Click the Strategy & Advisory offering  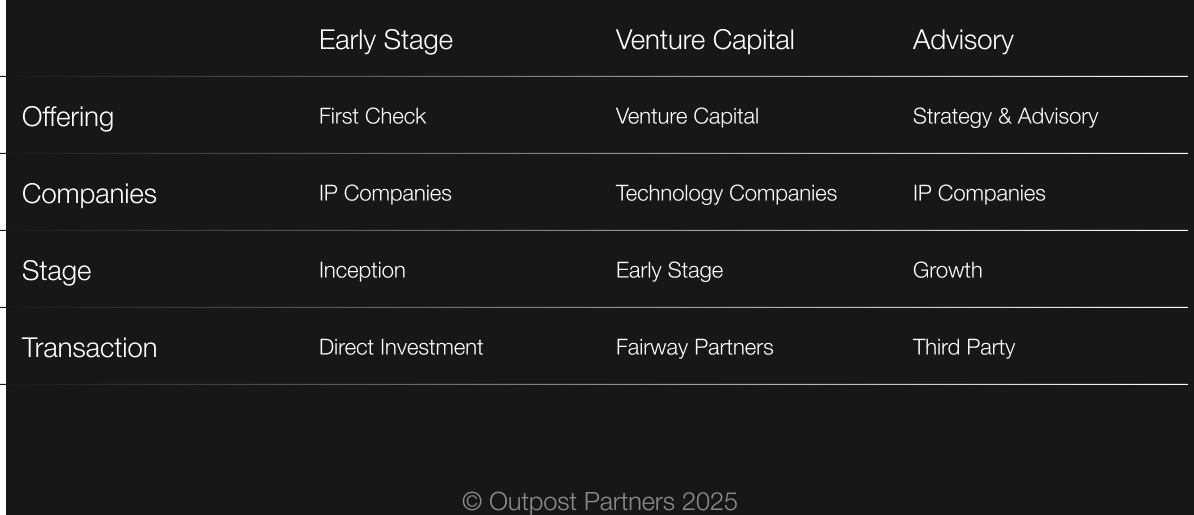[x=1005, y=117]
